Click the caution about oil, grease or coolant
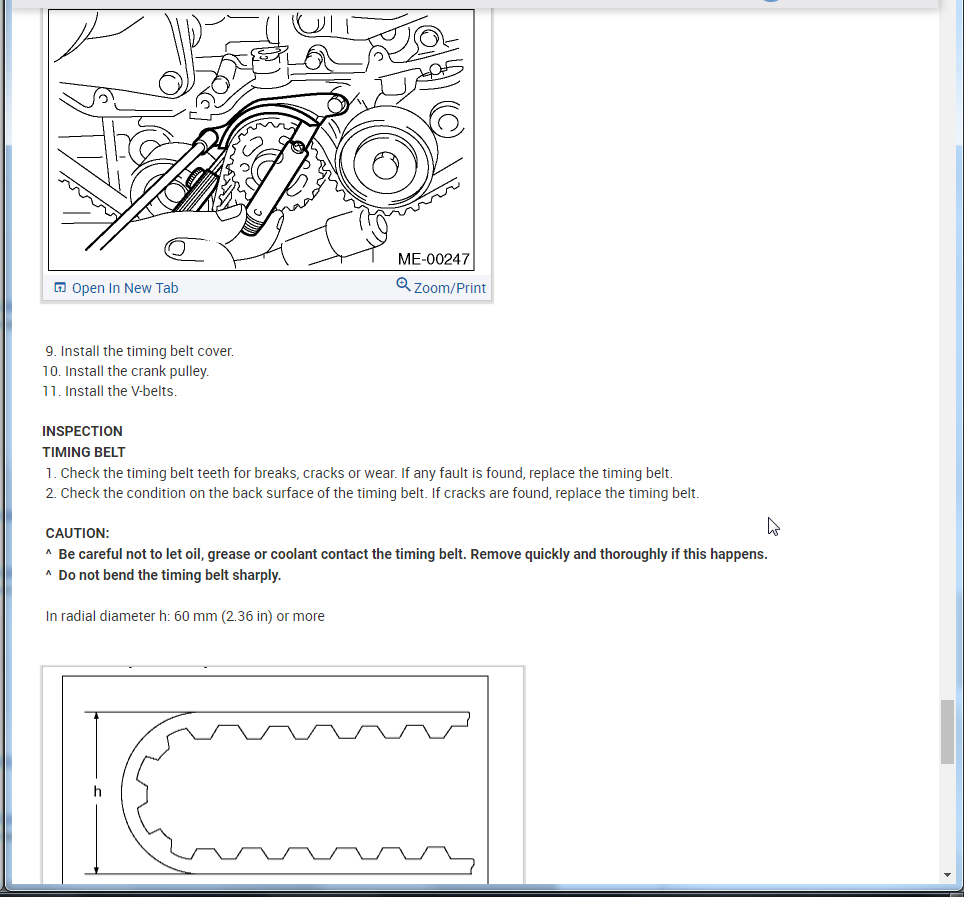964x897 pixels. (406, 554)
